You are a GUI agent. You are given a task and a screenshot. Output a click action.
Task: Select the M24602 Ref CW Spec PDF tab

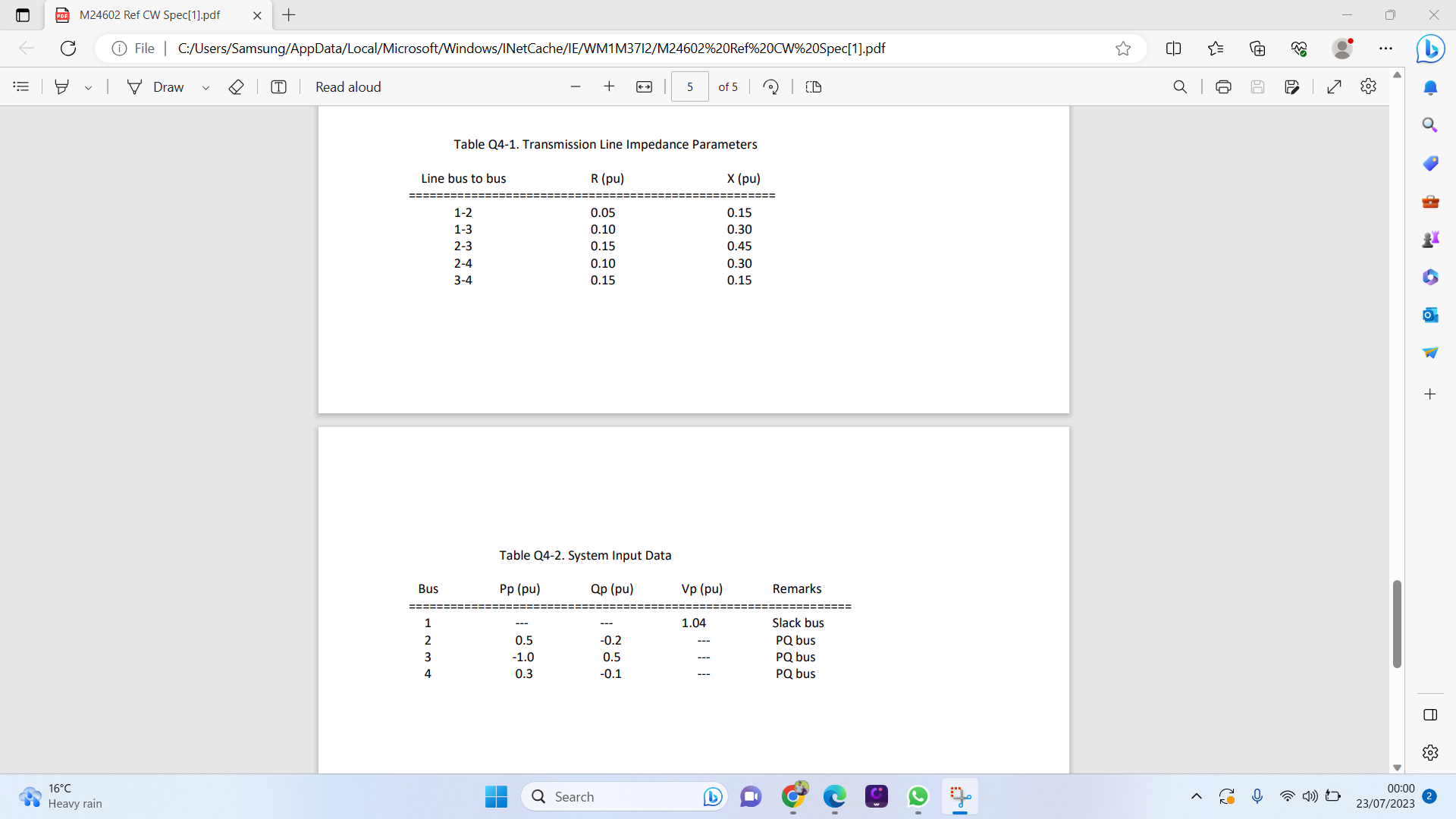click(150, 15)
